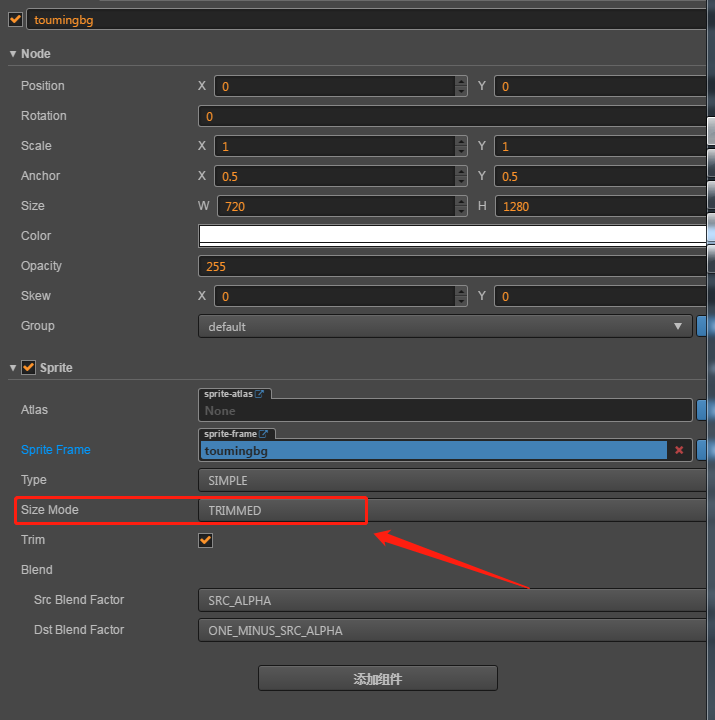This screenshot has width=715, height=720.
Task: Click the blue button next to Sprite Frame field
Action: pos(701,450)
